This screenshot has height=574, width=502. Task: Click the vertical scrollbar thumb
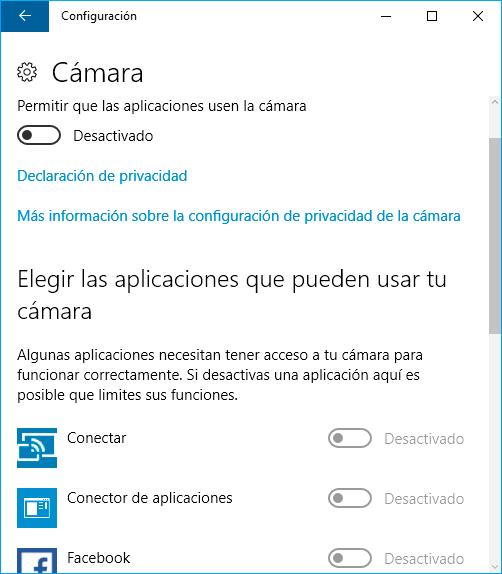495,236
